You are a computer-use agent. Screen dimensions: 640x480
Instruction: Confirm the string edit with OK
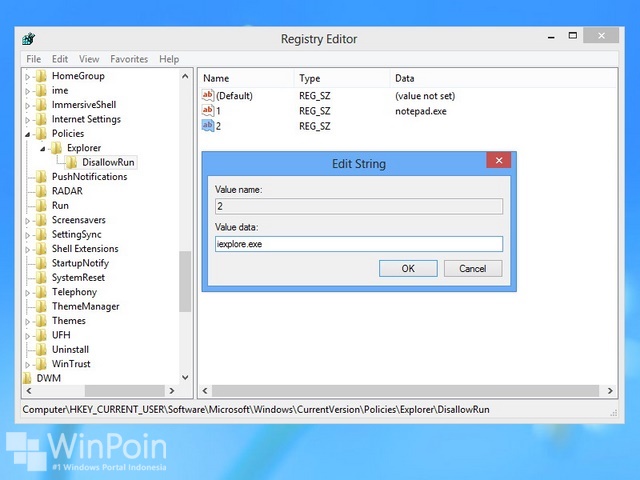408,269
